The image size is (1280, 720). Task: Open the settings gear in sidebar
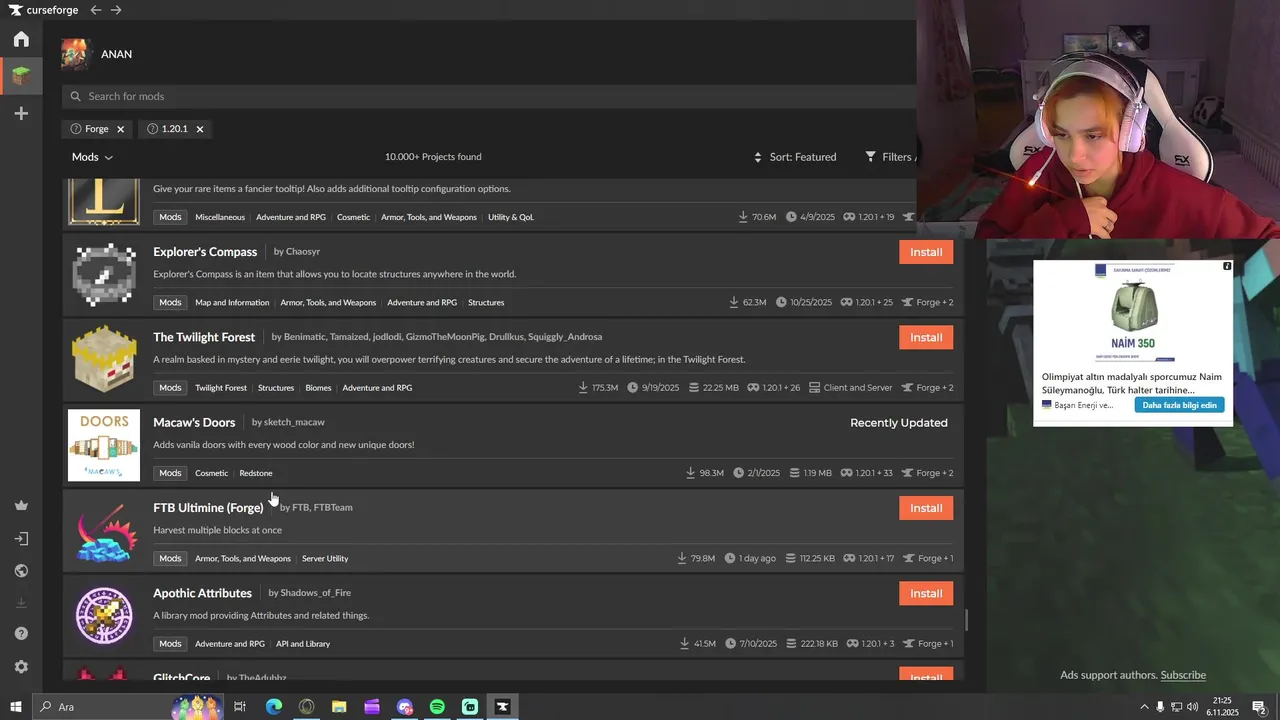coord(21,667)
